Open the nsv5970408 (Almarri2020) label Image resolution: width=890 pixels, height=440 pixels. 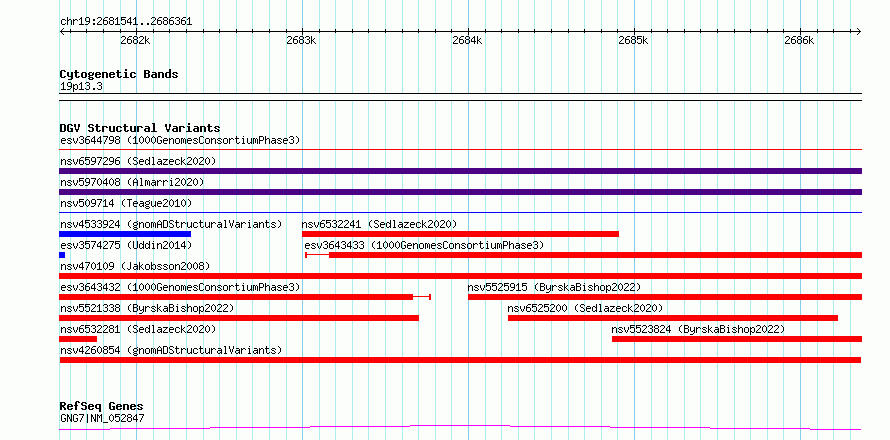click(x=132, y=182)
